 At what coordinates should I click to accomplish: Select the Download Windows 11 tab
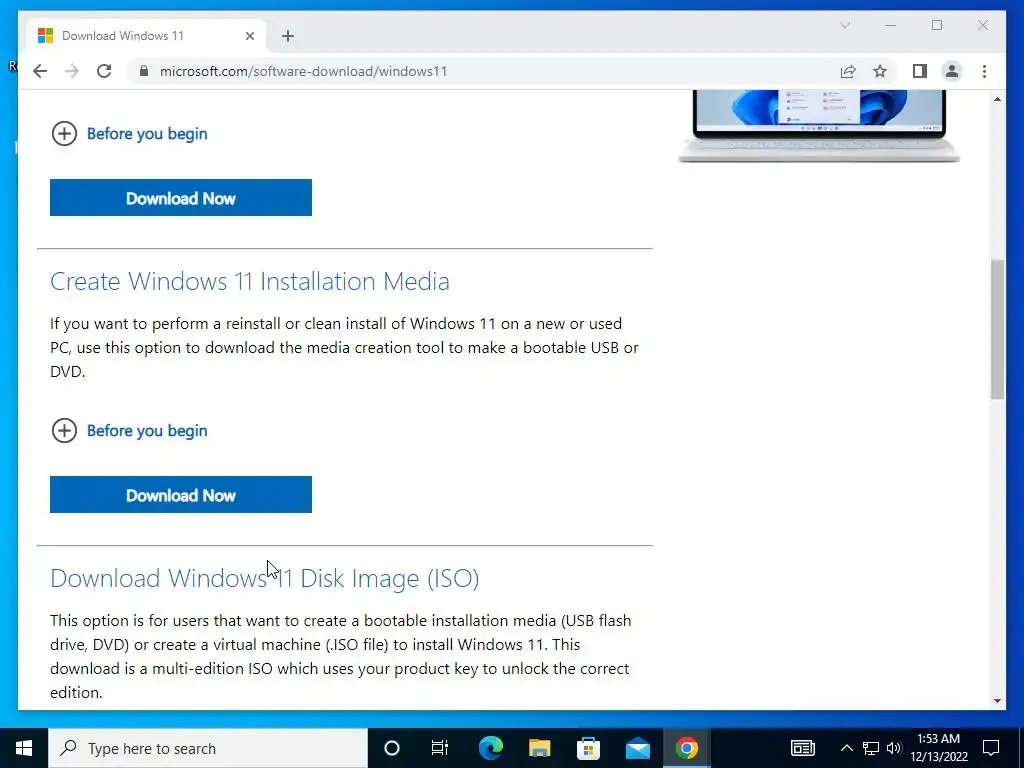(x=146, y=36)
